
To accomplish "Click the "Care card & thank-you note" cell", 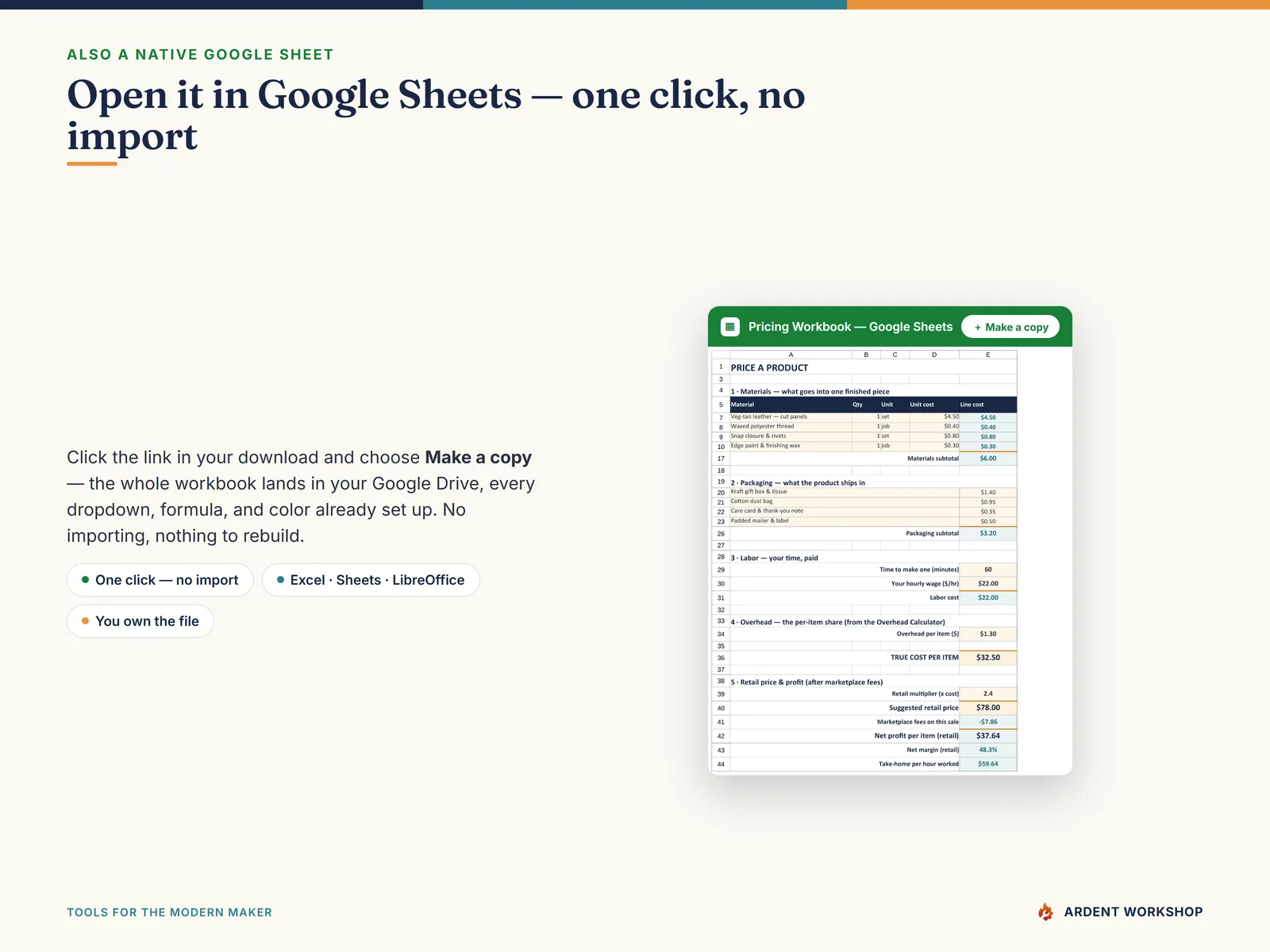I will tap(845, 511).
